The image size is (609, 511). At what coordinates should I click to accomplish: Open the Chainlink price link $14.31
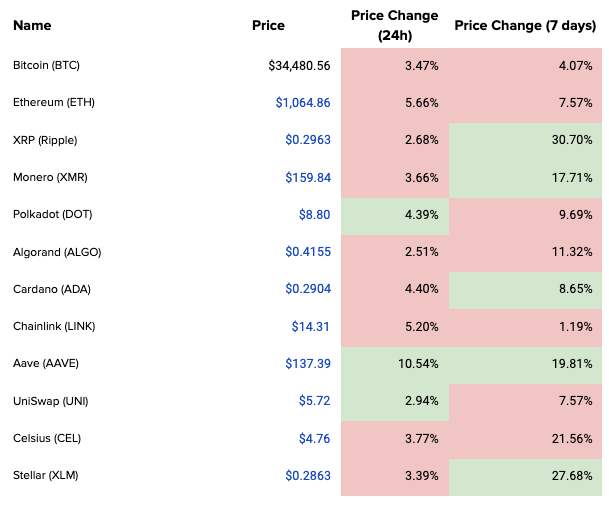(x=311, y=326)
